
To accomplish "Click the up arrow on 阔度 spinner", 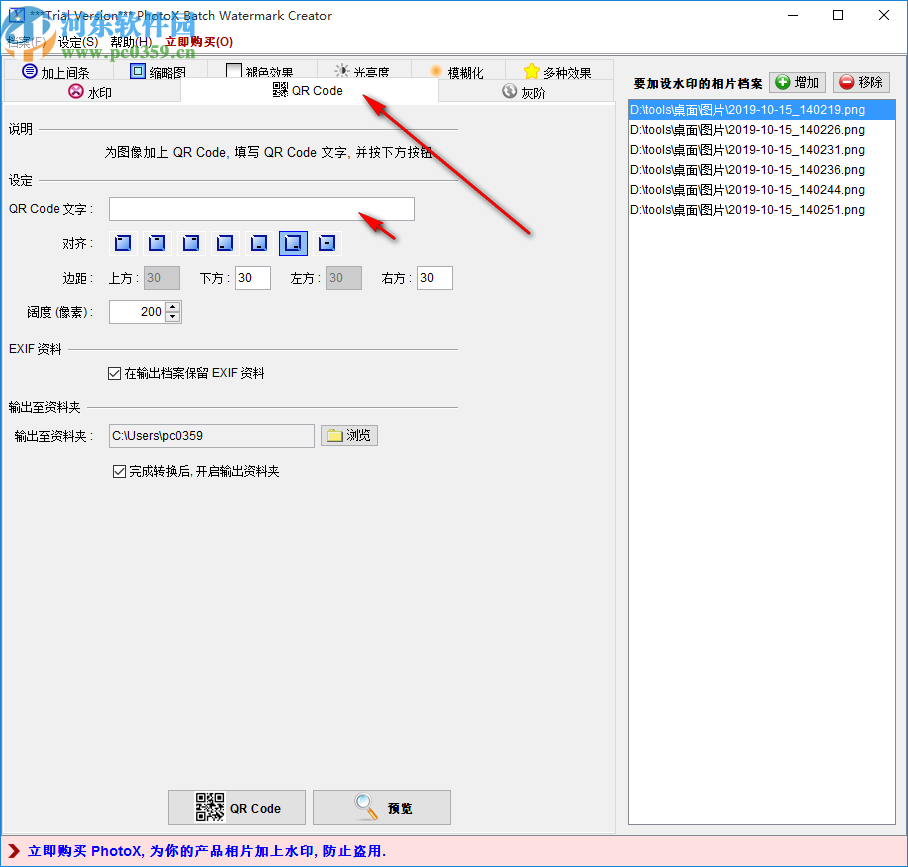I will coord(171,306).
